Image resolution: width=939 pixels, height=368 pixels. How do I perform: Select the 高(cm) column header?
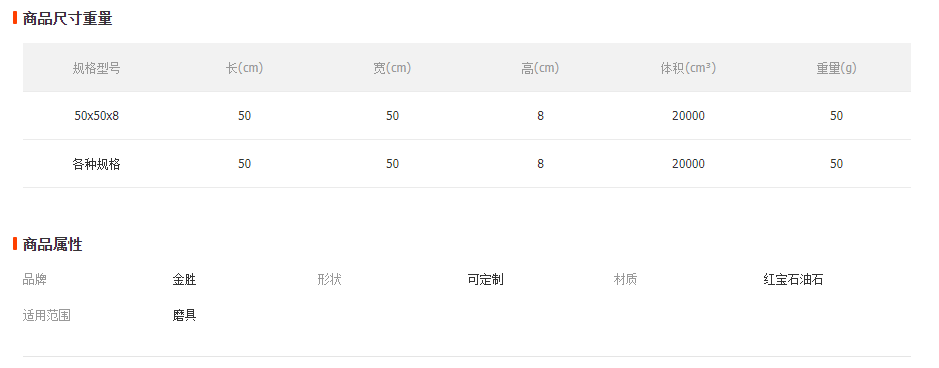[540, 68]
